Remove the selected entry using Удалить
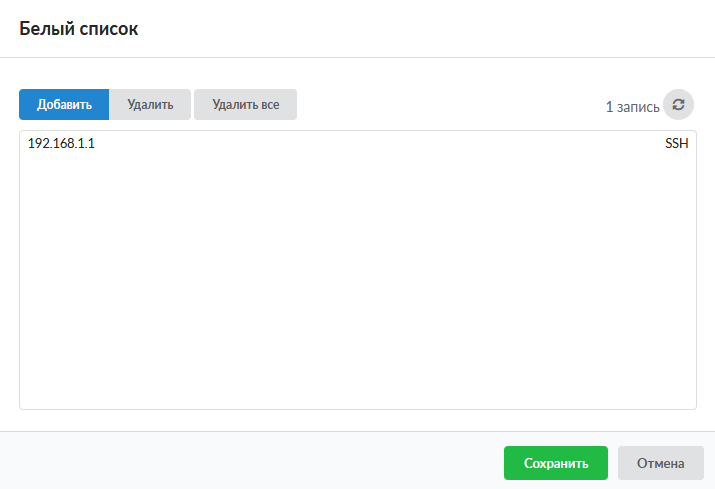 point(150,105)
